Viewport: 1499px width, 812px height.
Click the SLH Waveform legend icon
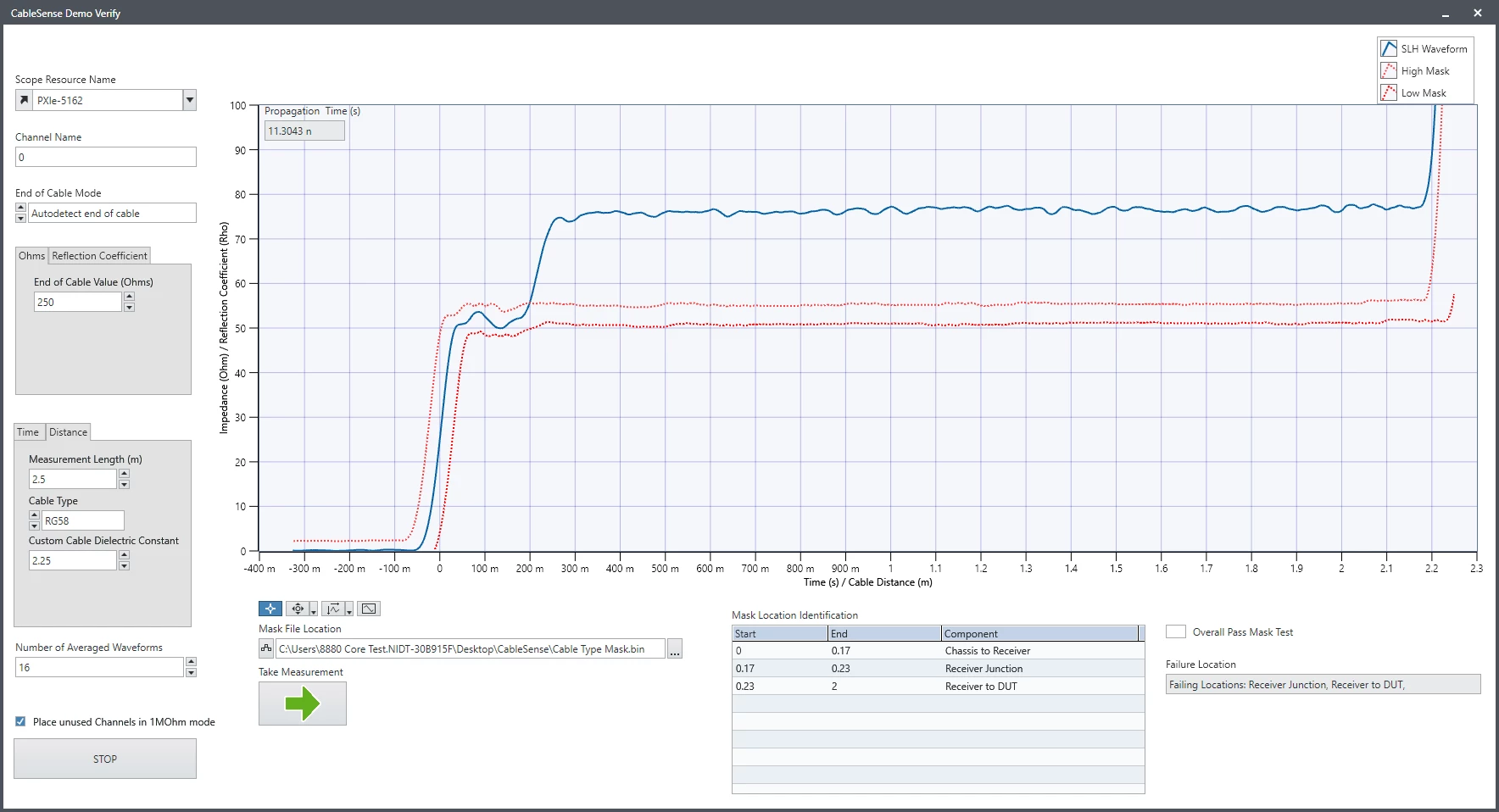(x=1389, y=48)
